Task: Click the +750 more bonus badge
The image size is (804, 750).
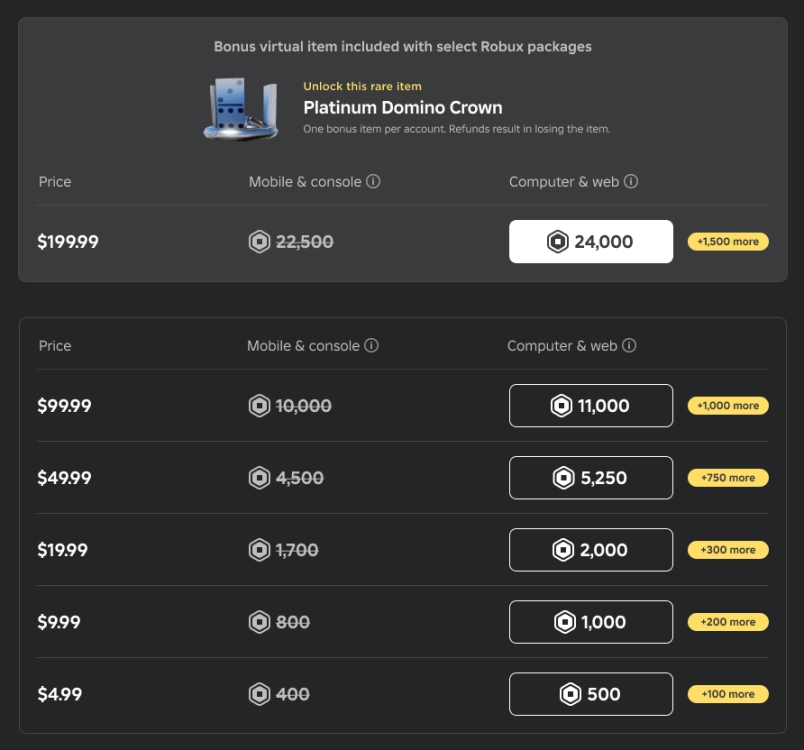Action: click(727, 477)
